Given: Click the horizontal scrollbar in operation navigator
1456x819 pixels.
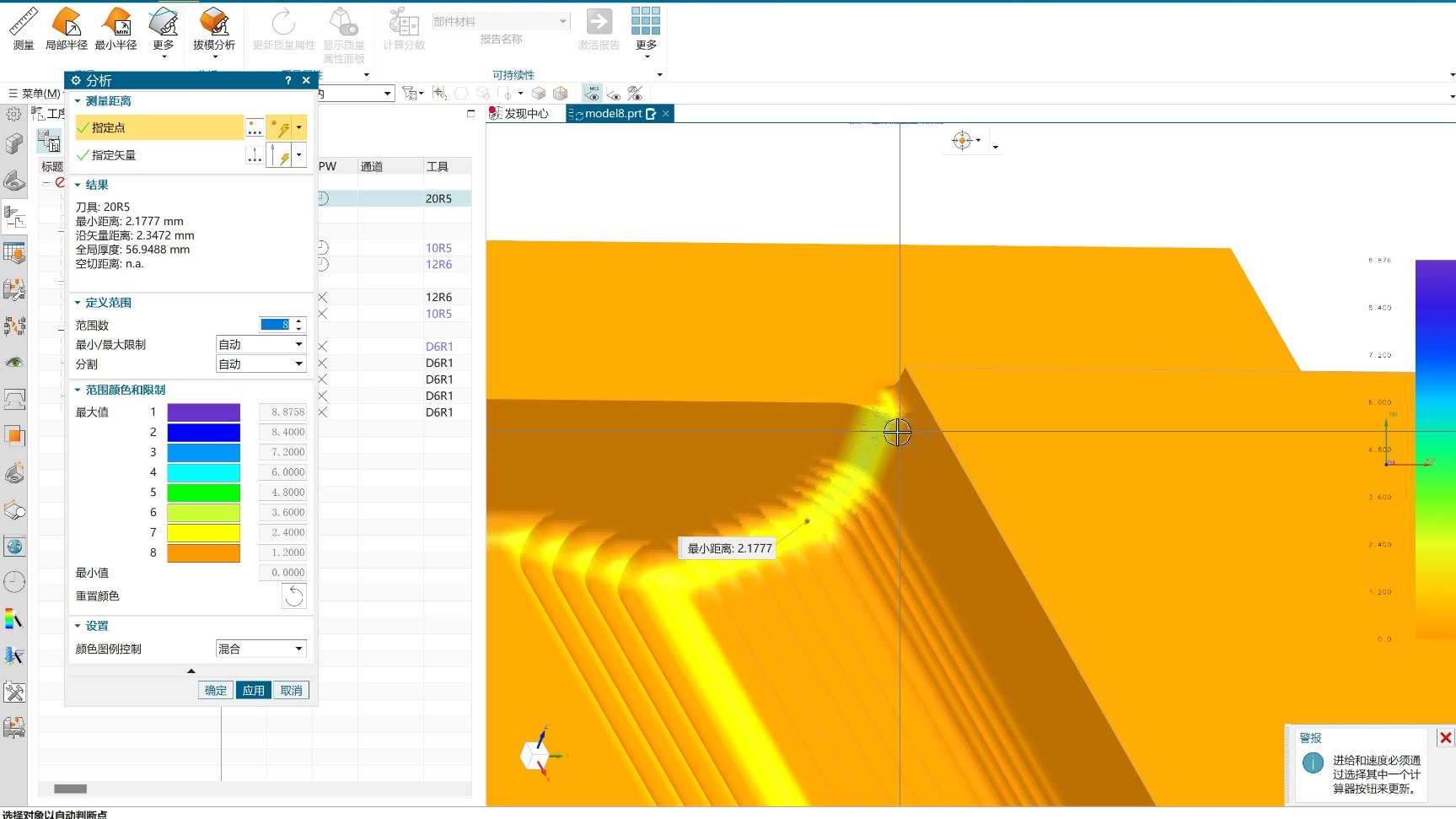Looking at the screenshot, I should pos(70,789).
